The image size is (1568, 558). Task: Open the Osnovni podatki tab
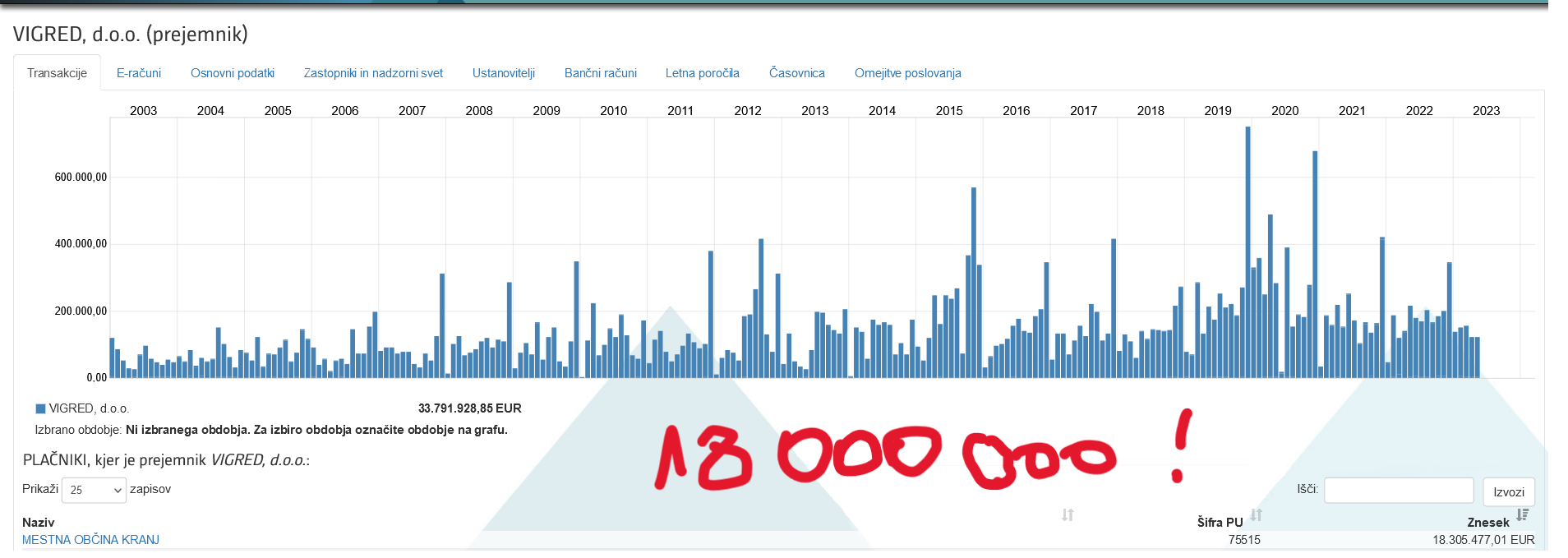tap(233, 73)
